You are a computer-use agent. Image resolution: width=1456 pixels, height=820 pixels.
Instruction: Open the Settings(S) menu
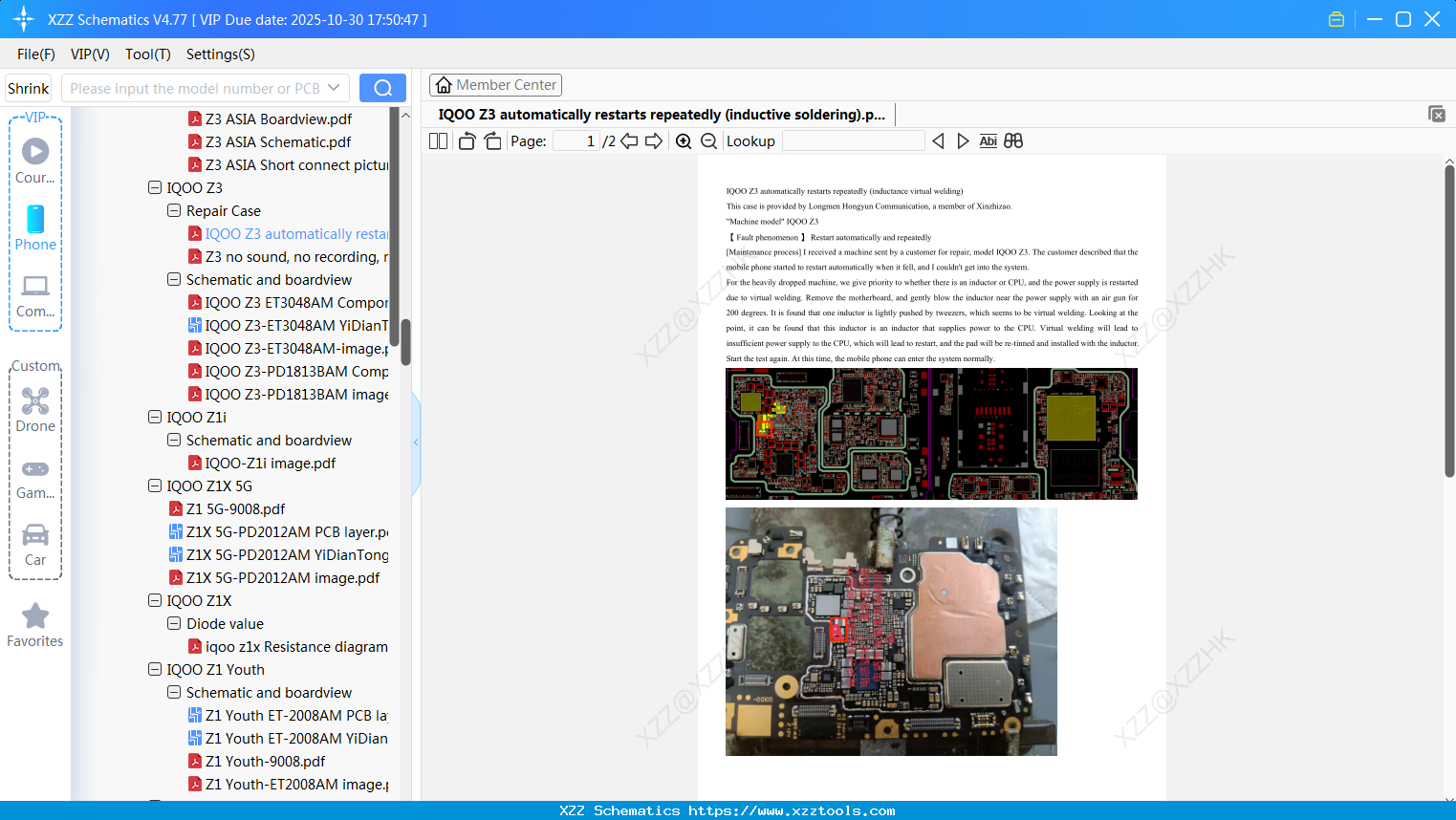[x=221, y=54]
